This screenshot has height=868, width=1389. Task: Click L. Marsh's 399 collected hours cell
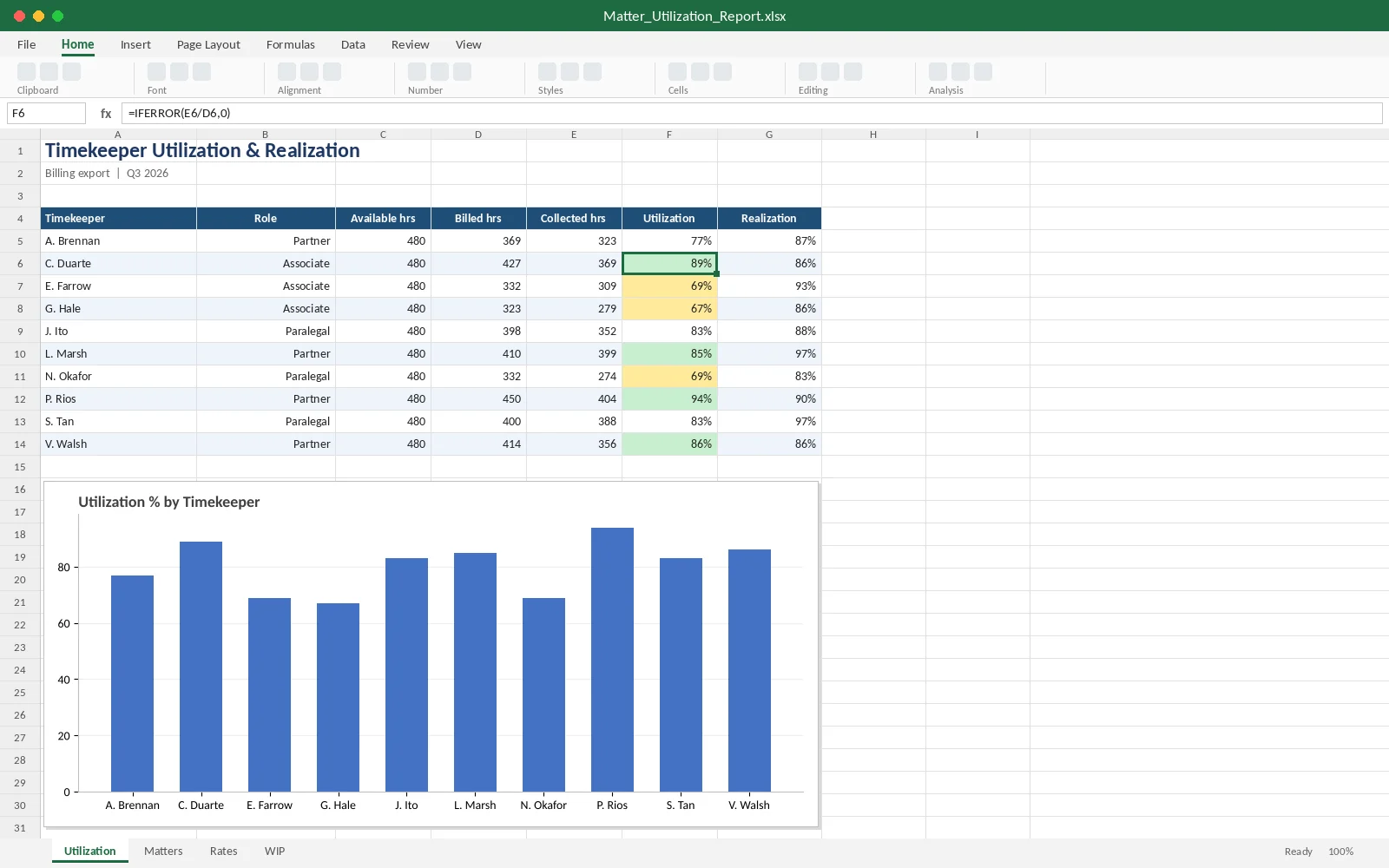click(x=574, y=354)
